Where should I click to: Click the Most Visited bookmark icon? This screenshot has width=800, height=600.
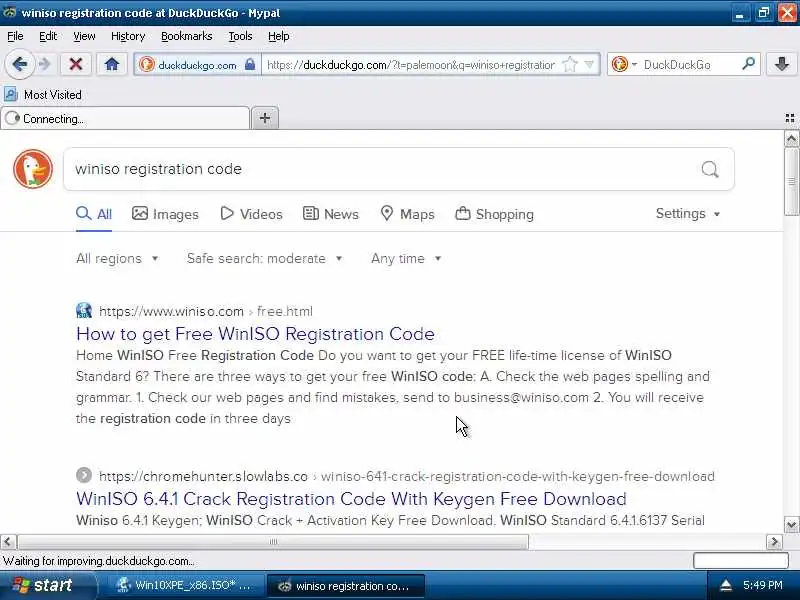(11, 94)
